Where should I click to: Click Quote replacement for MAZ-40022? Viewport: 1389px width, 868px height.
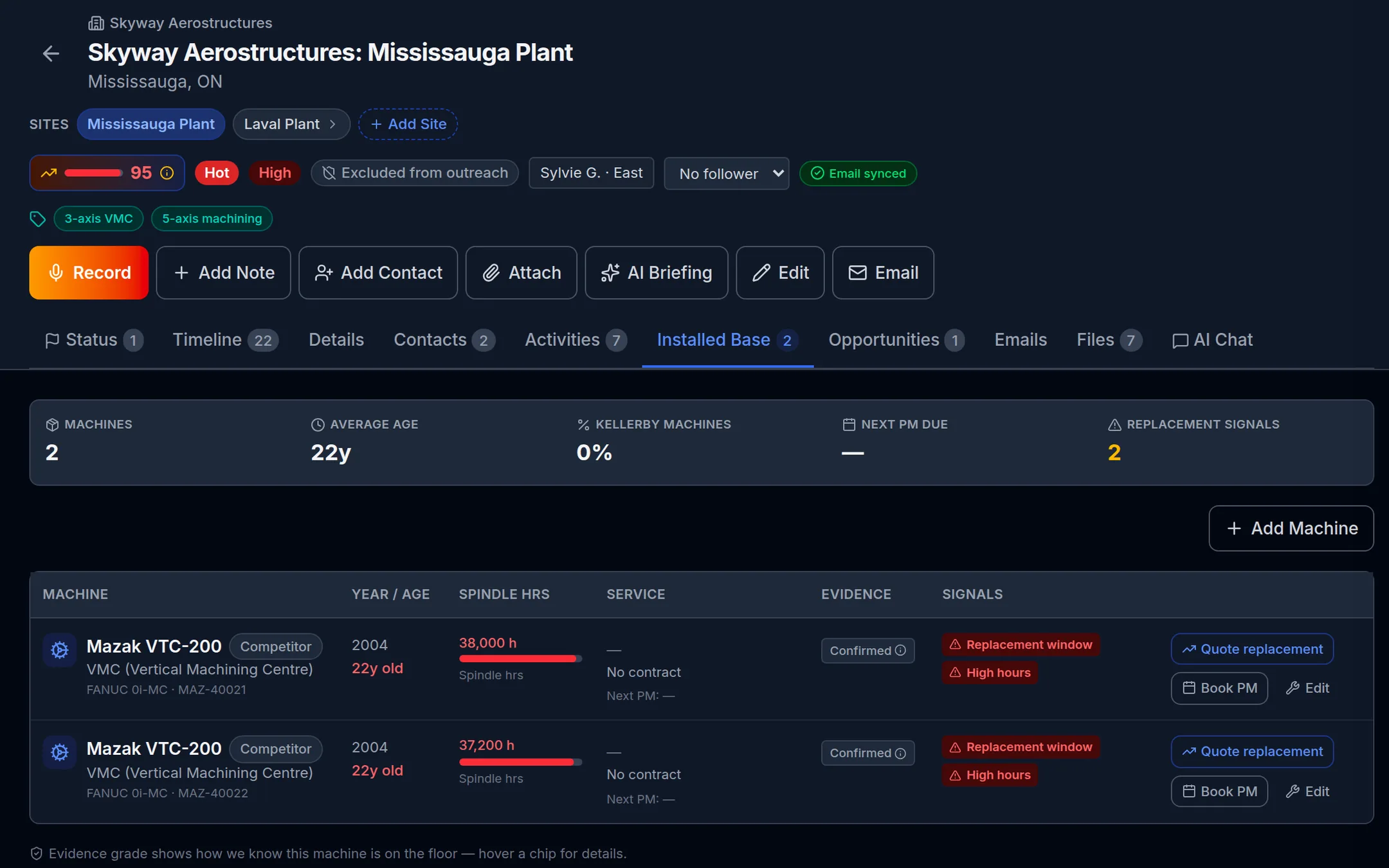(1252, 752)
